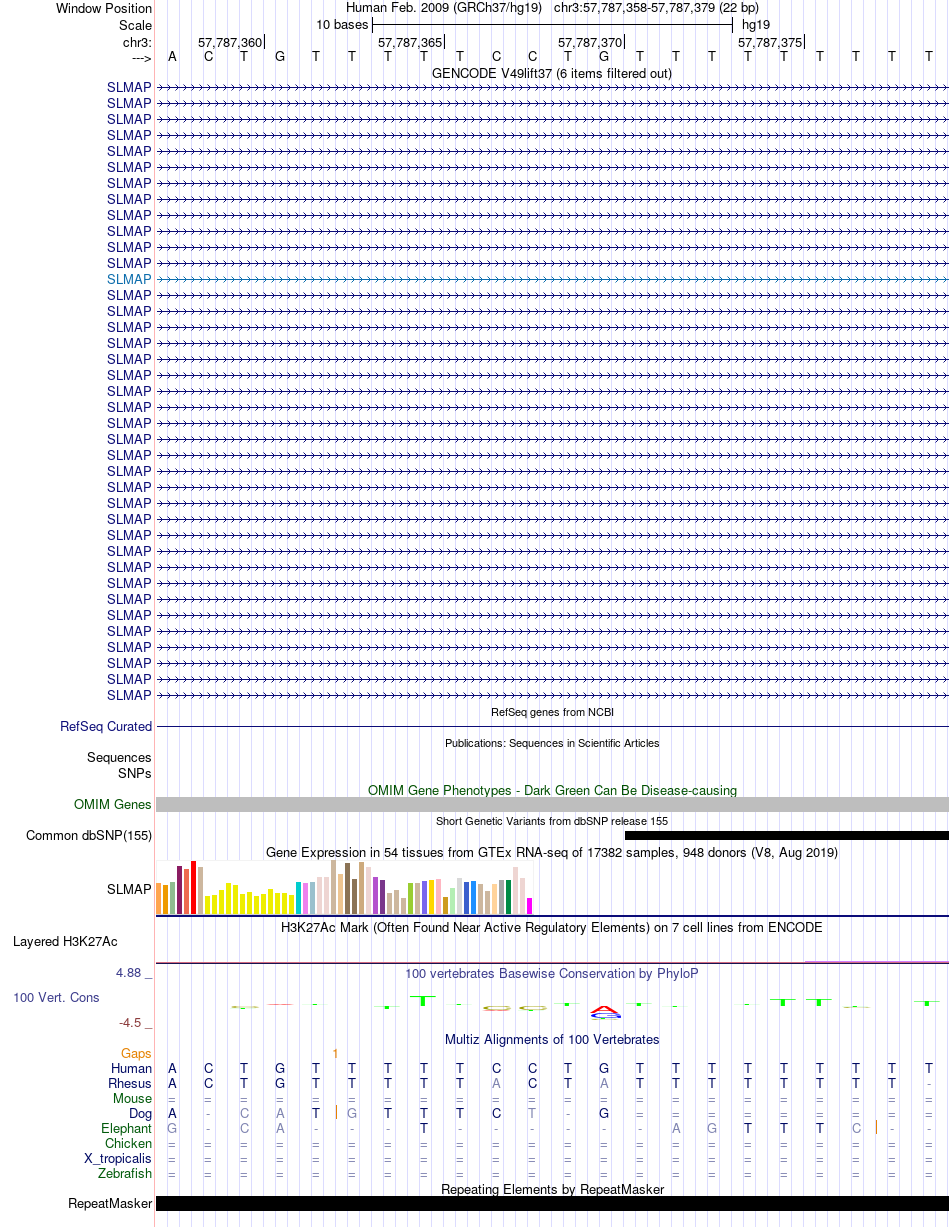The height and width of the screenshot is (1227, 950).
Task: Open the RefSeq genes from NCBI title
Action: (x=552, y=712)
